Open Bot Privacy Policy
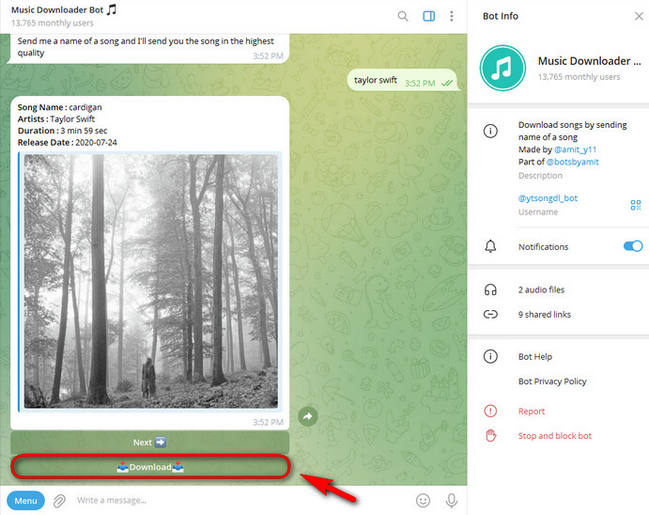Screen dimensions: 649x515 click(x=552, y=381)
